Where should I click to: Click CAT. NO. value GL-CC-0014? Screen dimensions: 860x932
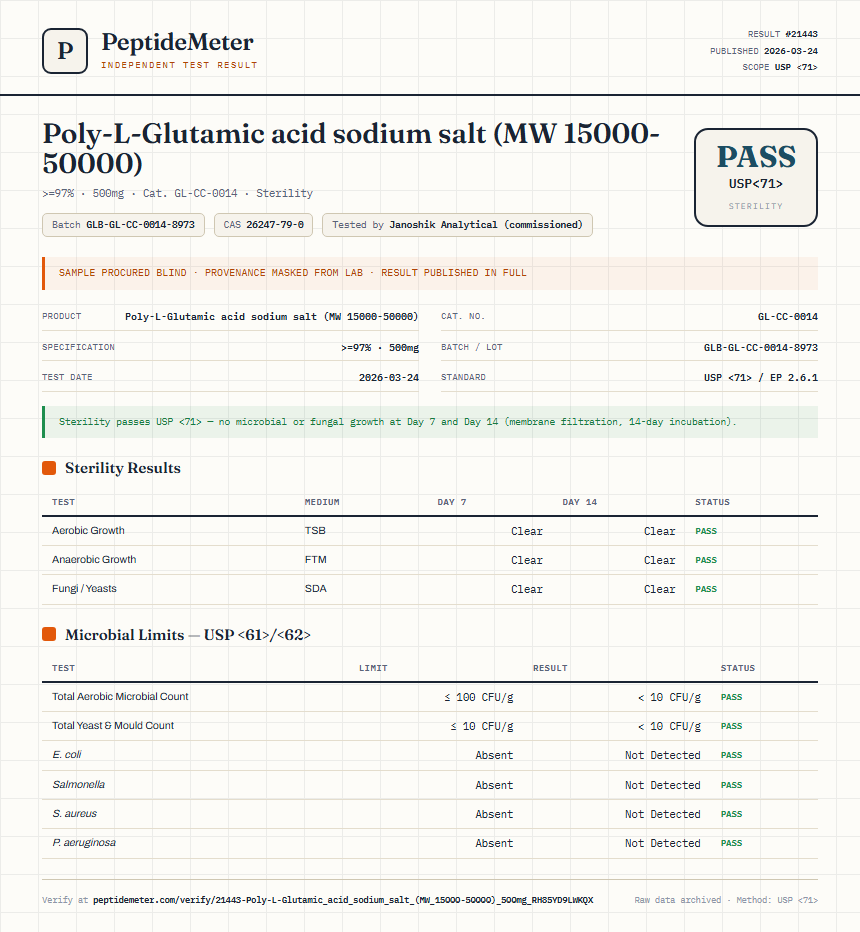click(787, 317)
